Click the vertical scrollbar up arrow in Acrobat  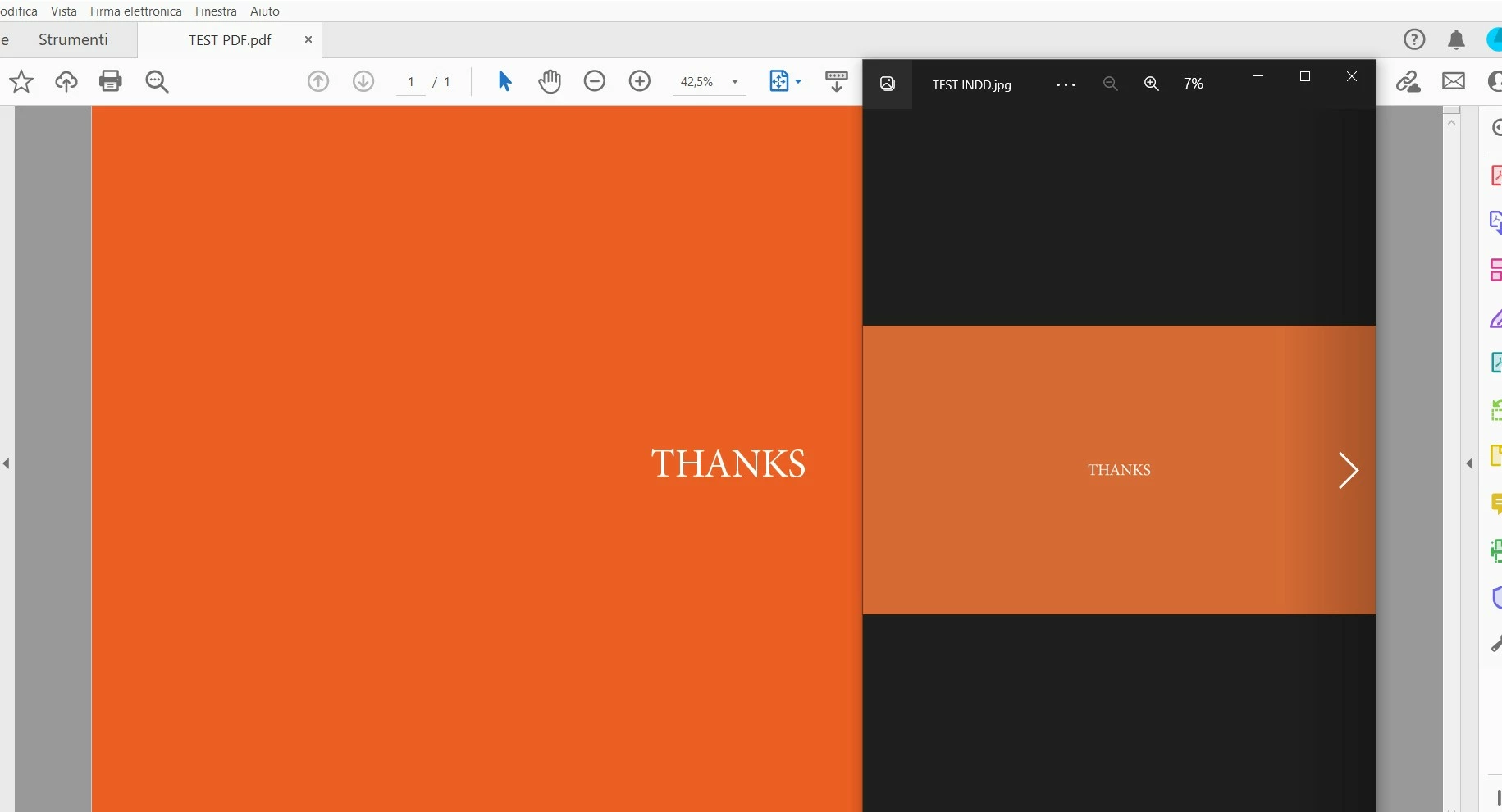1452,123
